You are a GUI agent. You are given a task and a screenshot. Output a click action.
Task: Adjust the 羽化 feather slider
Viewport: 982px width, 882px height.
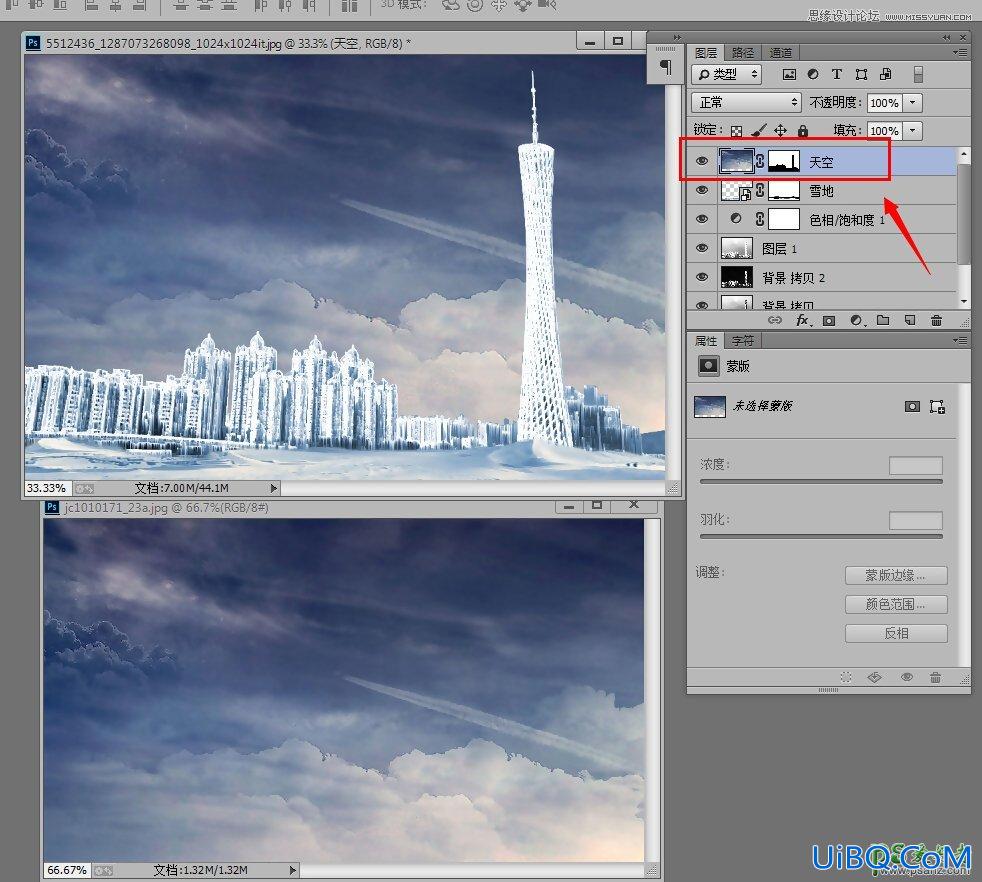point(821,536)
